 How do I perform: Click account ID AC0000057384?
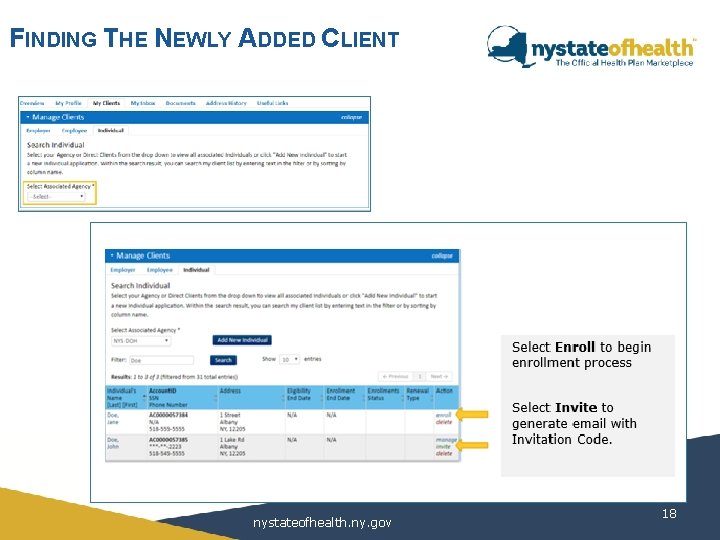tap(168, 415)
